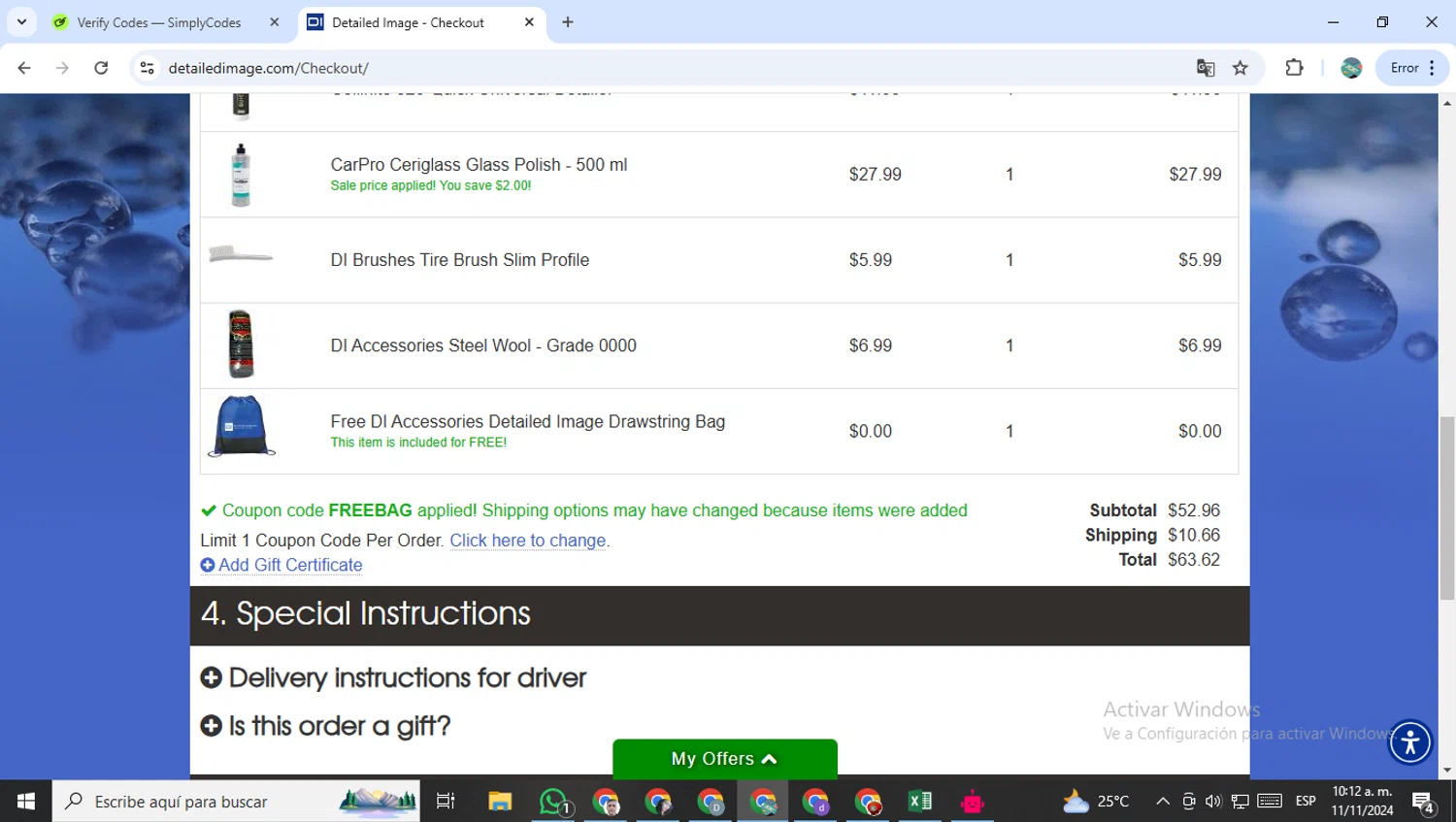Viewport: 1456px width, 822px height.
Task: Open the touch keyboard icon in system tray
Action: 1270,802
